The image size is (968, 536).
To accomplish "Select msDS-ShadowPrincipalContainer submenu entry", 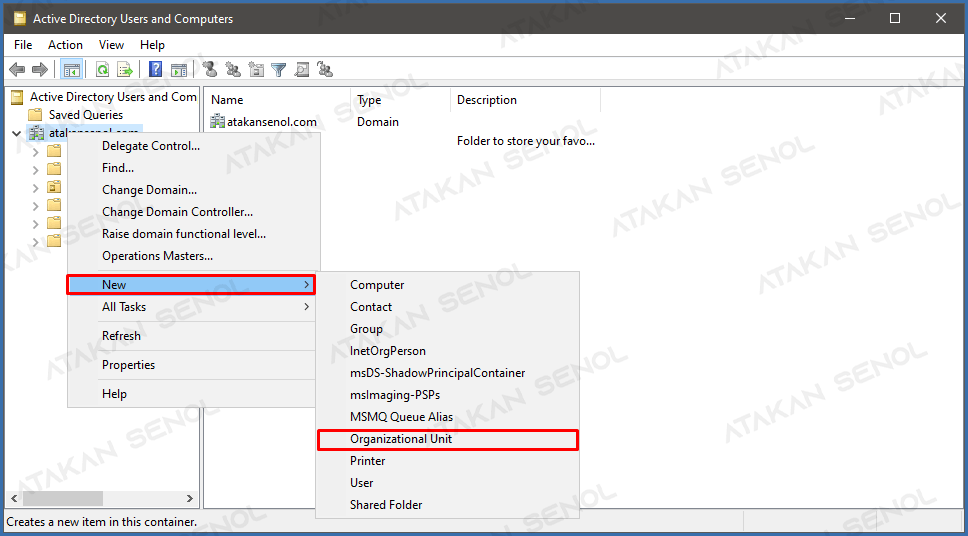I will pos(448,373).
